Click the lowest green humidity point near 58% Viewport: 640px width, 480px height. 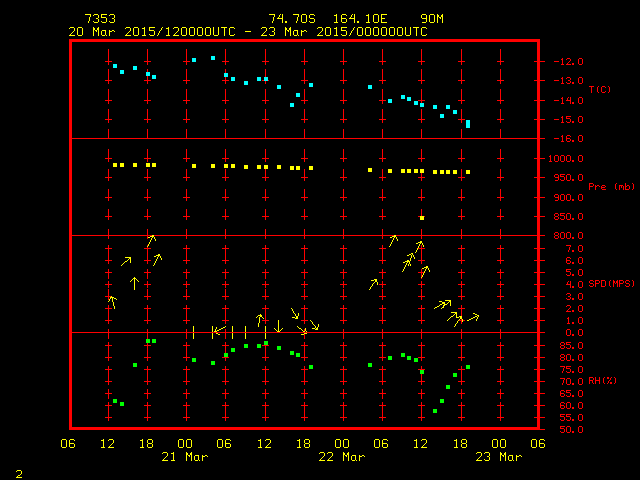point(435,411)
